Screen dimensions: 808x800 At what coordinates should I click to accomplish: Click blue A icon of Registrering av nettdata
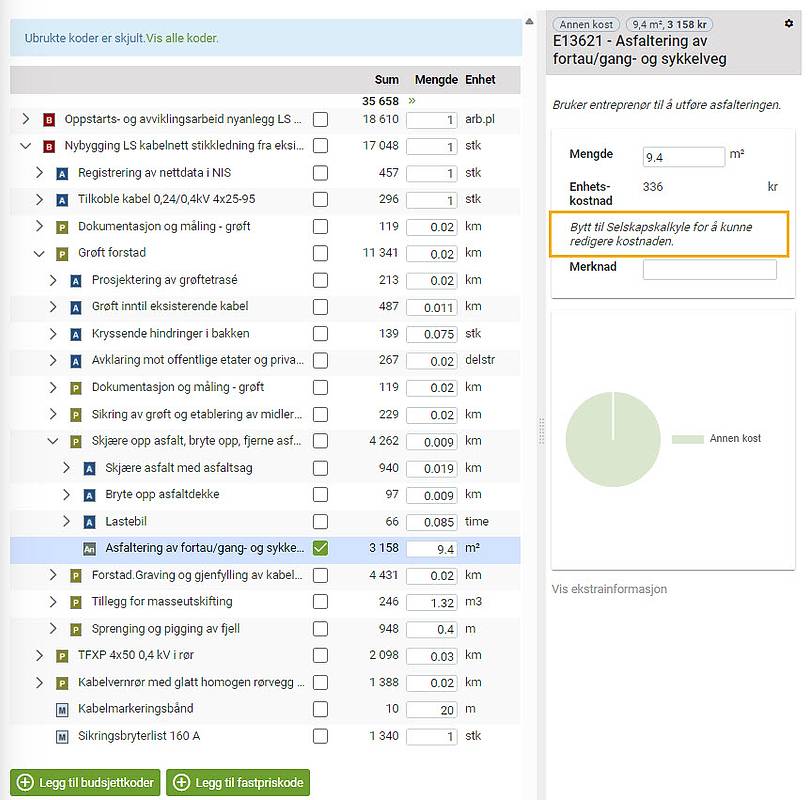62,174
